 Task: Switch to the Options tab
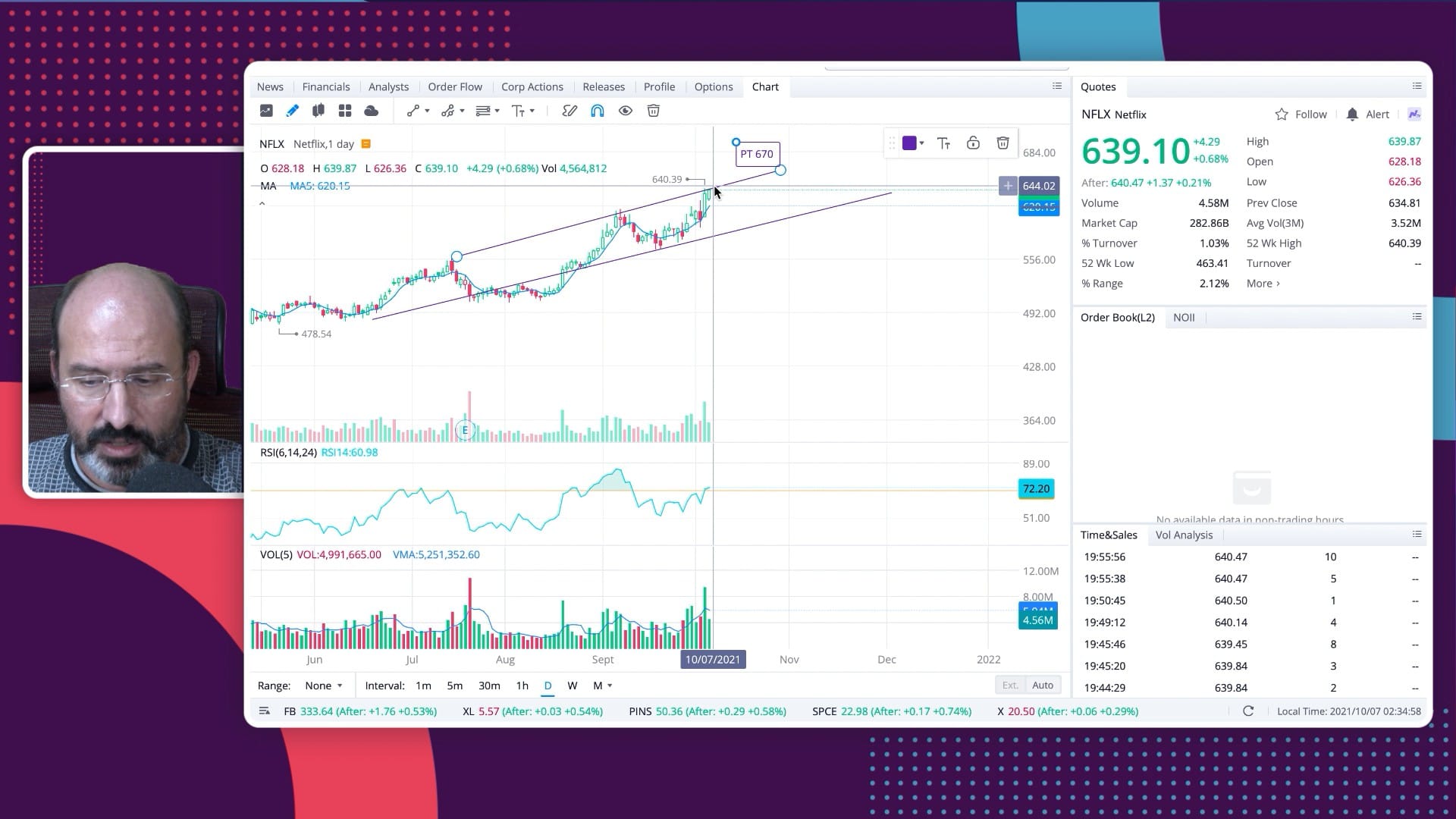click(x=713, y=86)
